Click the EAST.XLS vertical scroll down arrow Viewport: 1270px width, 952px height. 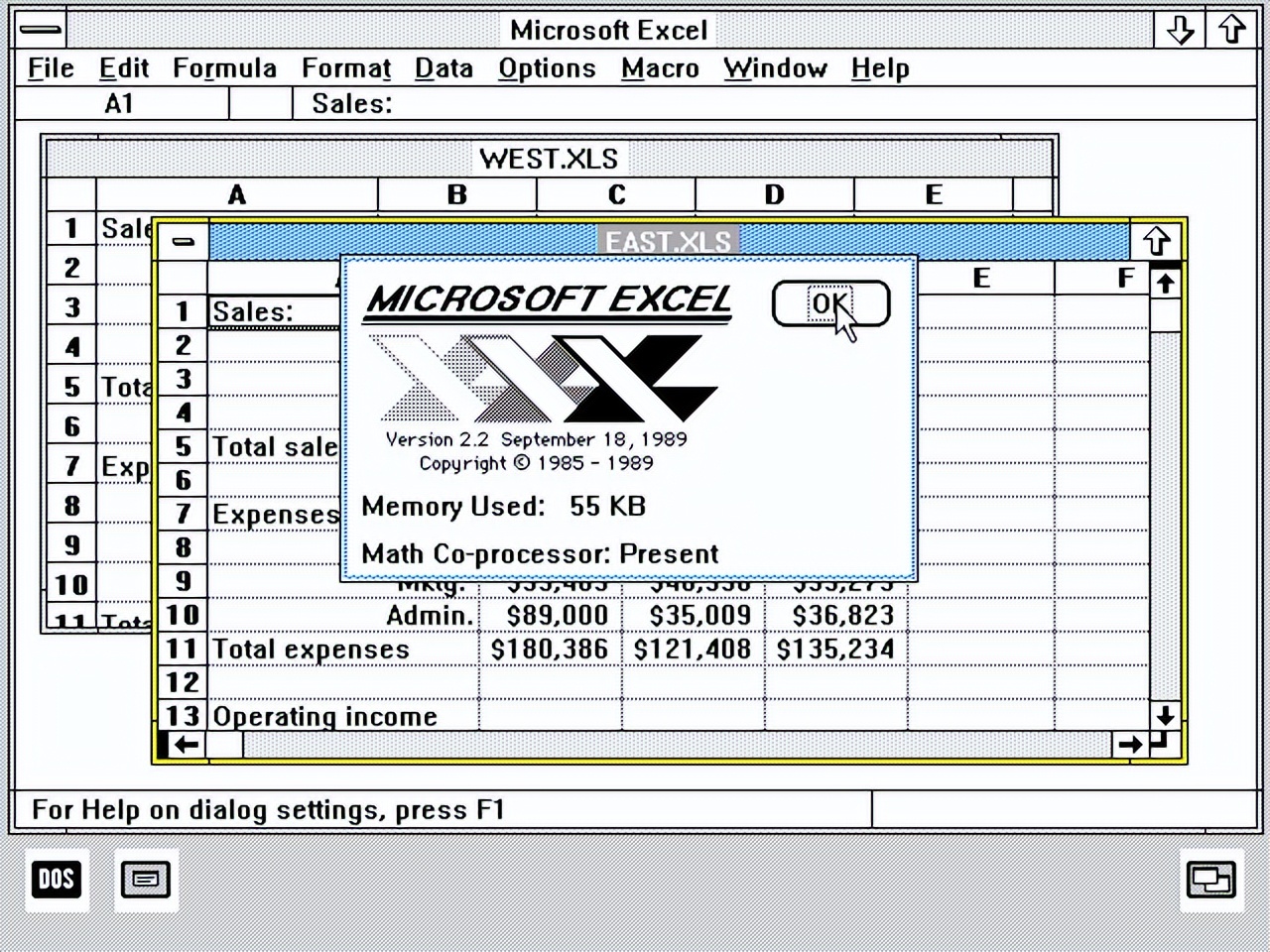pos(1165,715)
